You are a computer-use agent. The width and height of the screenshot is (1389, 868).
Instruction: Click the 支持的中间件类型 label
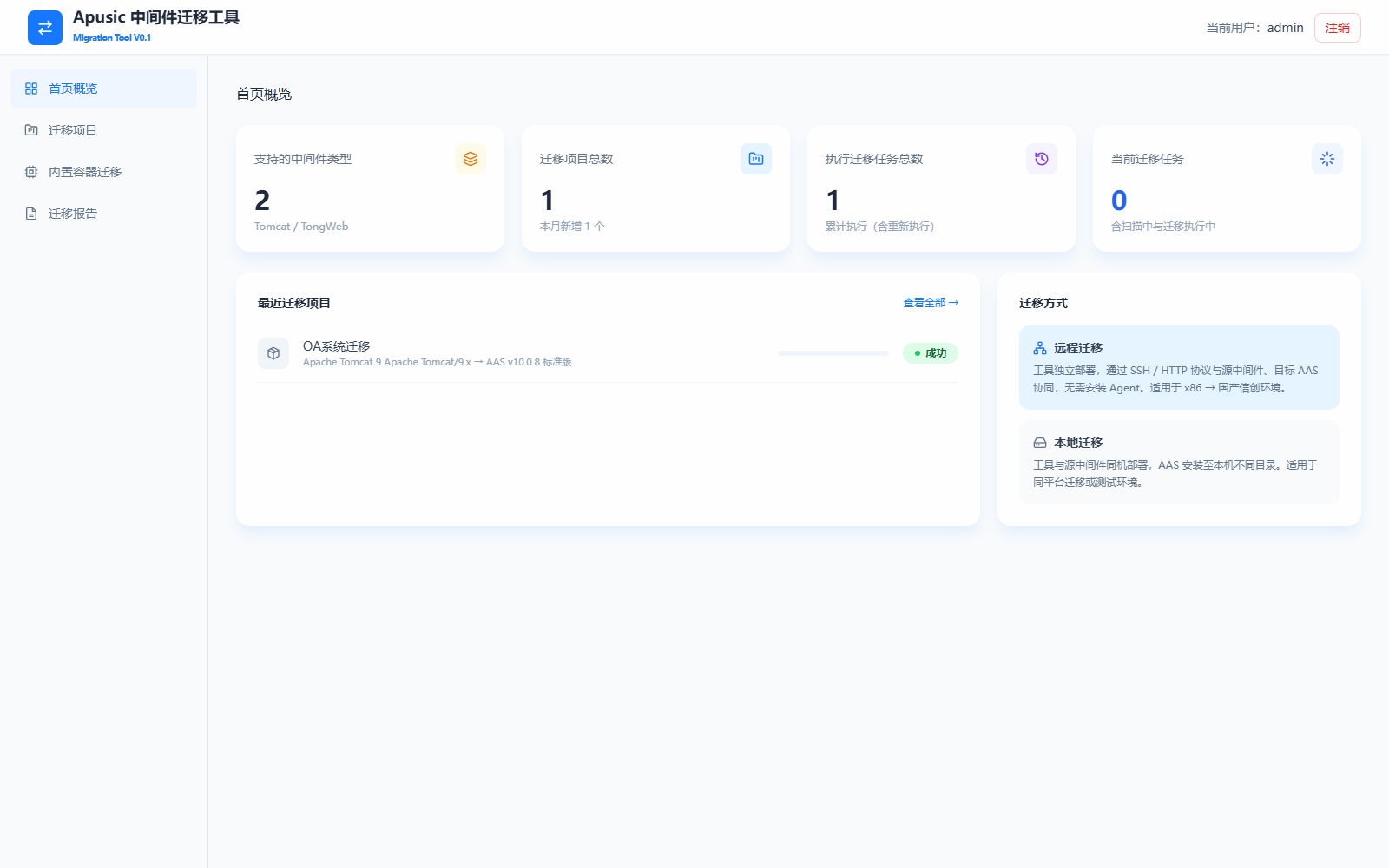click(303, 159)
